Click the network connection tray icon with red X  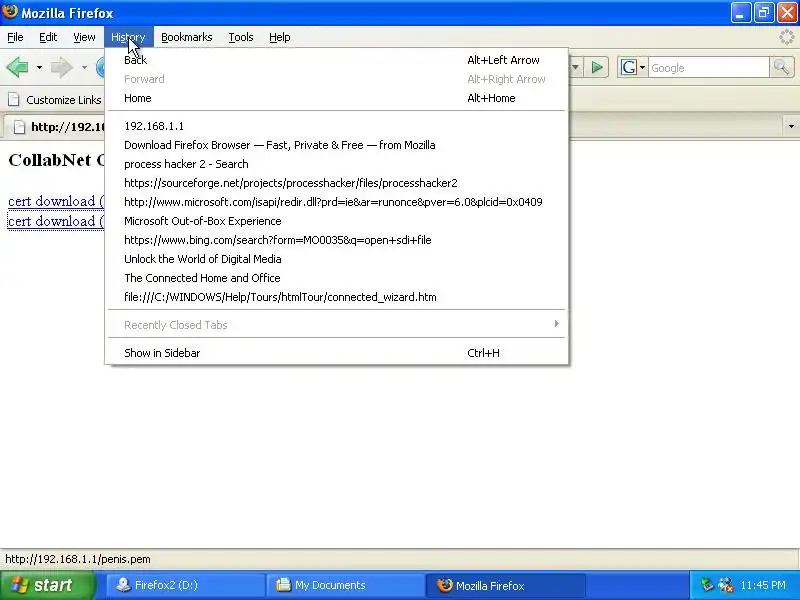point(726,585)
